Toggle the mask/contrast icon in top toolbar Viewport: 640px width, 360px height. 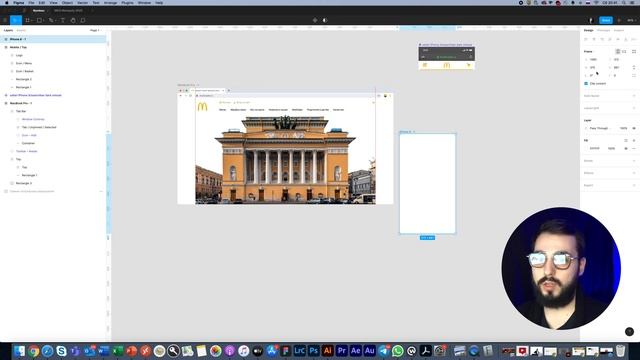click(325, 20)
